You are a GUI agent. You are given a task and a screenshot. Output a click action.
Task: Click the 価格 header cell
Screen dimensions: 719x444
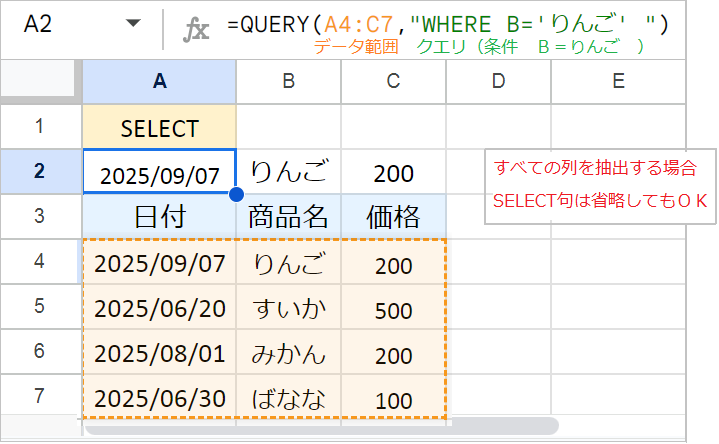393,216
